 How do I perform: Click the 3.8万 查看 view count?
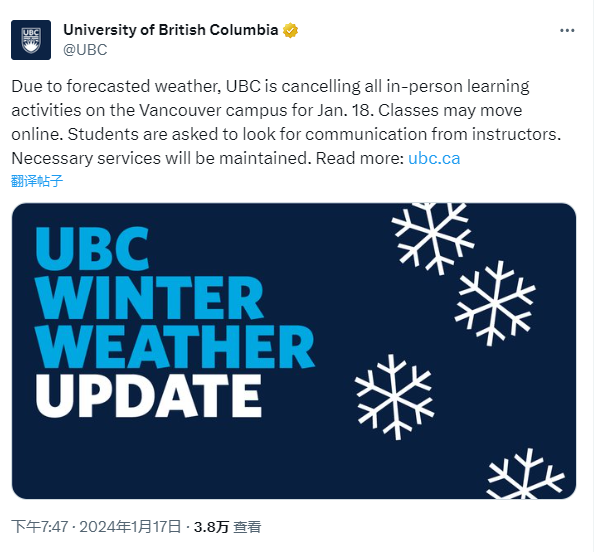click(227, 527)
